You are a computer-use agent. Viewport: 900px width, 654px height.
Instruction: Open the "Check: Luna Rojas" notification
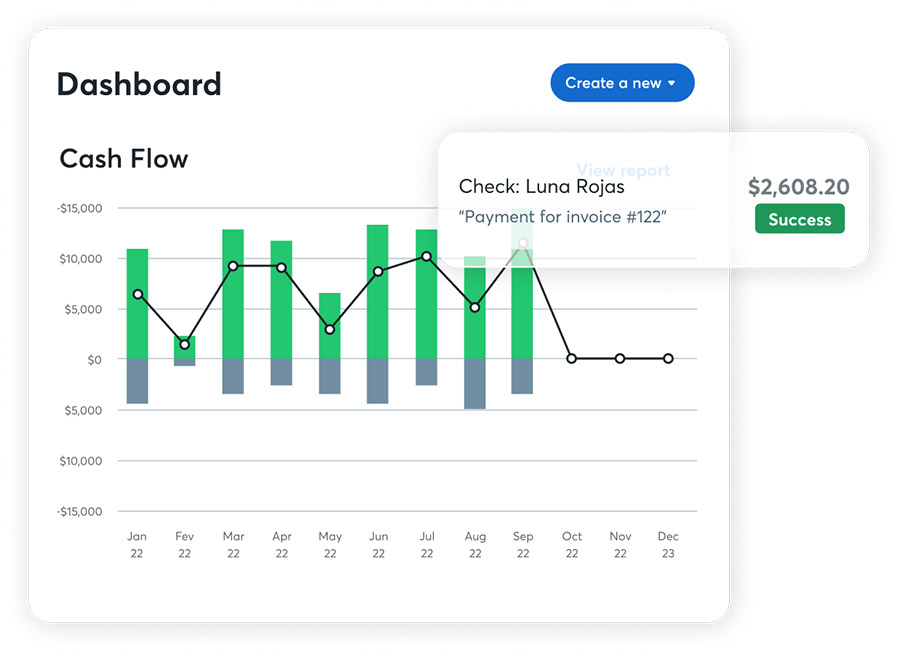[x=541, y=187]
